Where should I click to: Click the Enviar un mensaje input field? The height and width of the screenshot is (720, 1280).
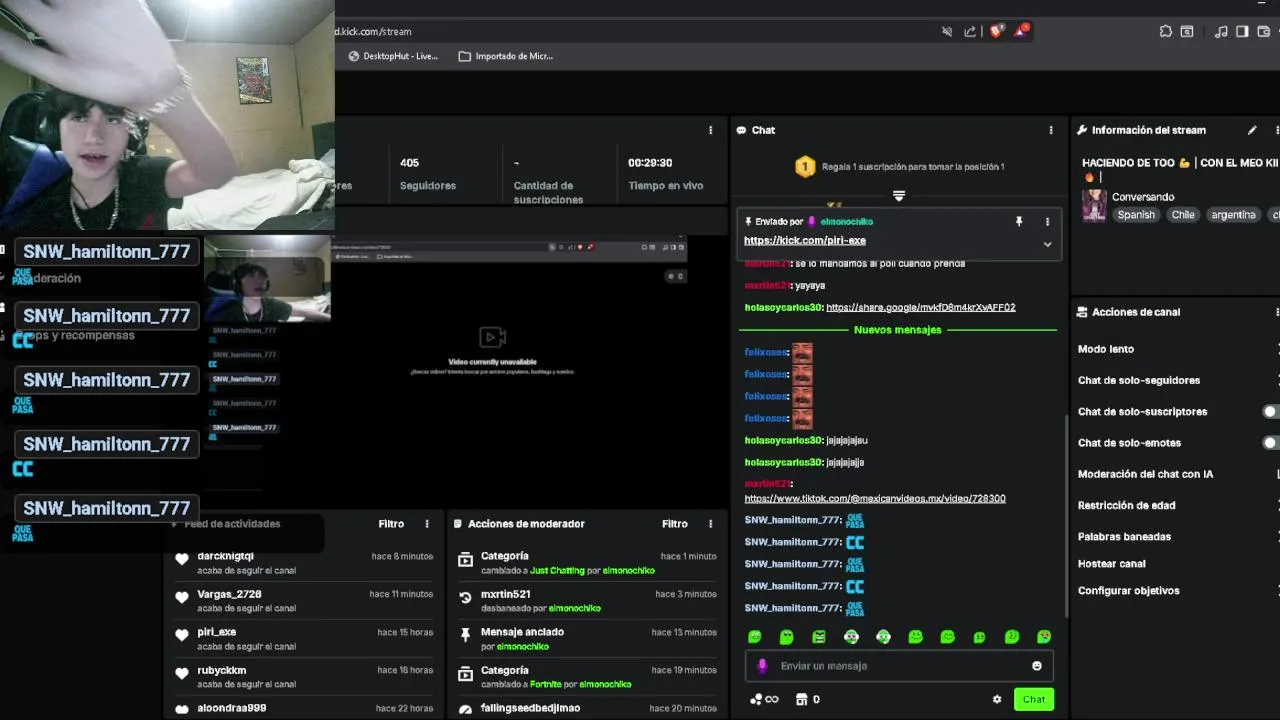[898, 666]
